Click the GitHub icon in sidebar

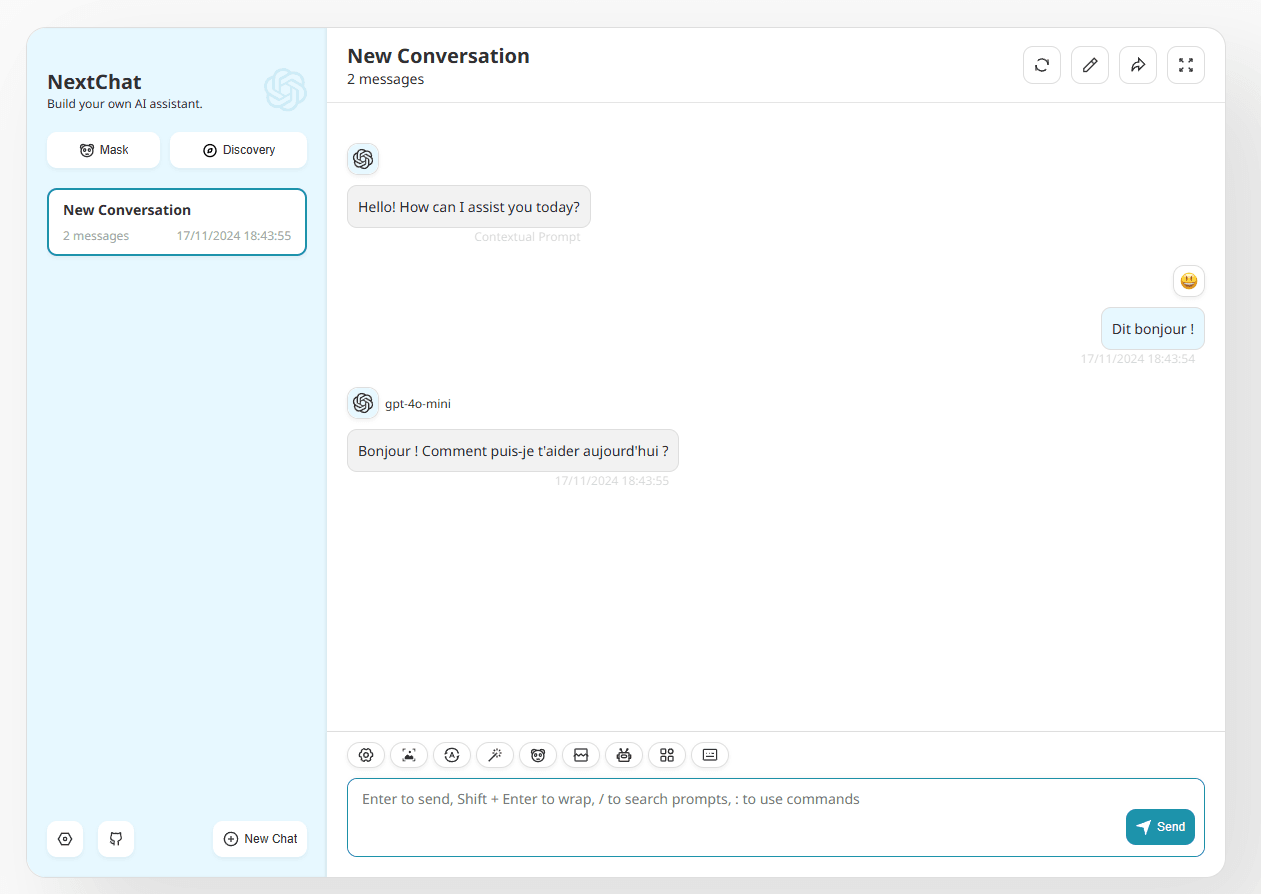tap(116, 839)
